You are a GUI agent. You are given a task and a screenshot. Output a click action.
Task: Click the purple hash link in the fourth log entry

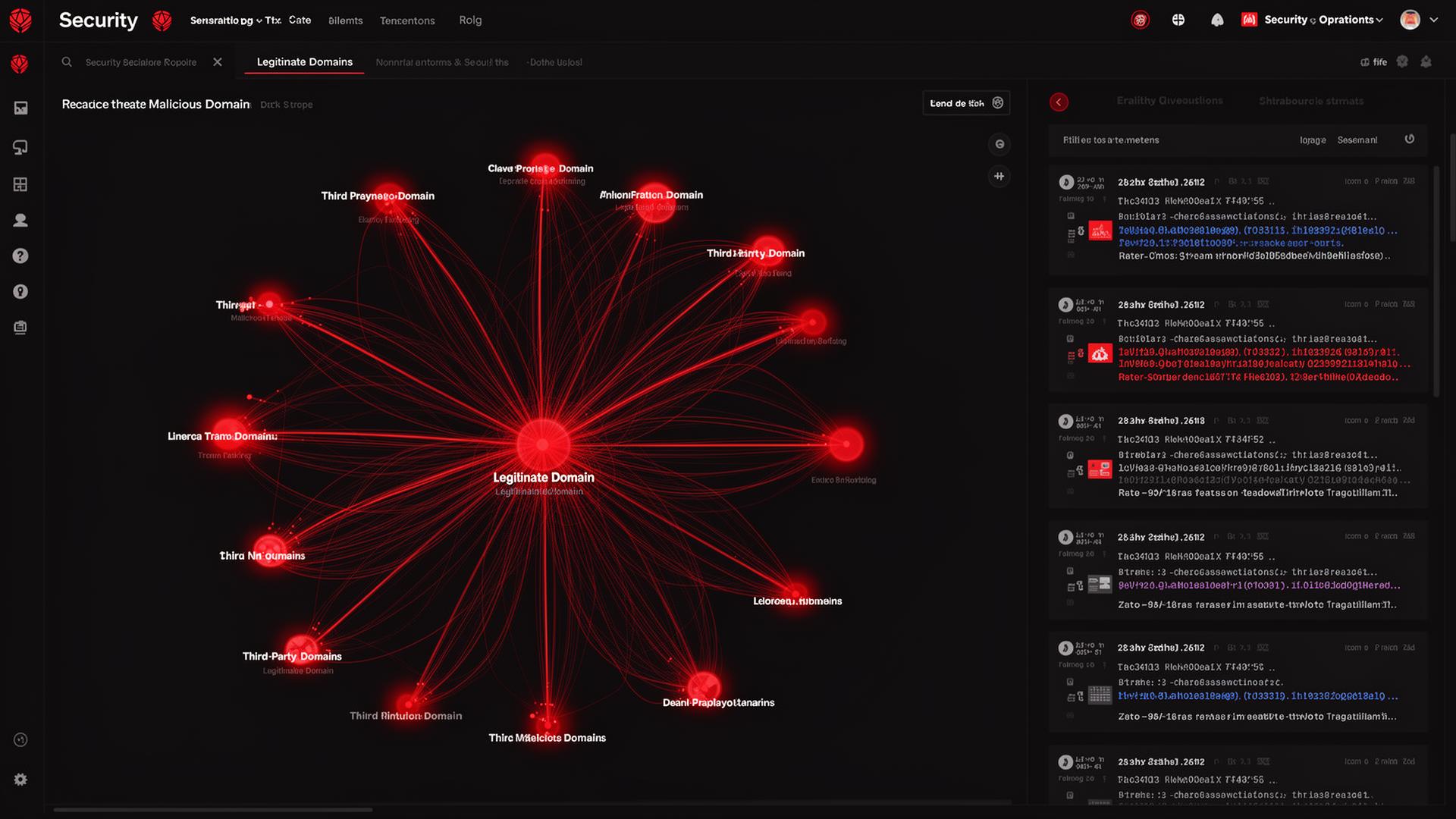click(1259, 585)
